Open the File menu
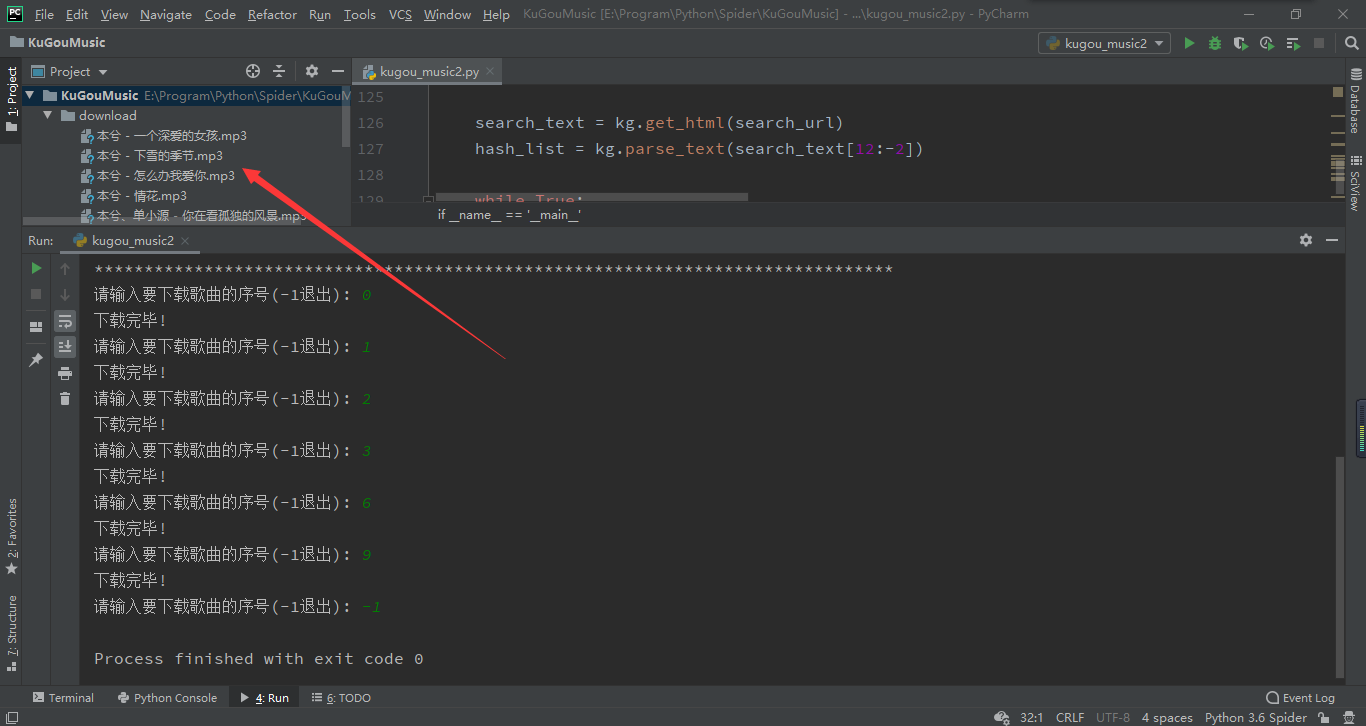 tap(44, 14)
